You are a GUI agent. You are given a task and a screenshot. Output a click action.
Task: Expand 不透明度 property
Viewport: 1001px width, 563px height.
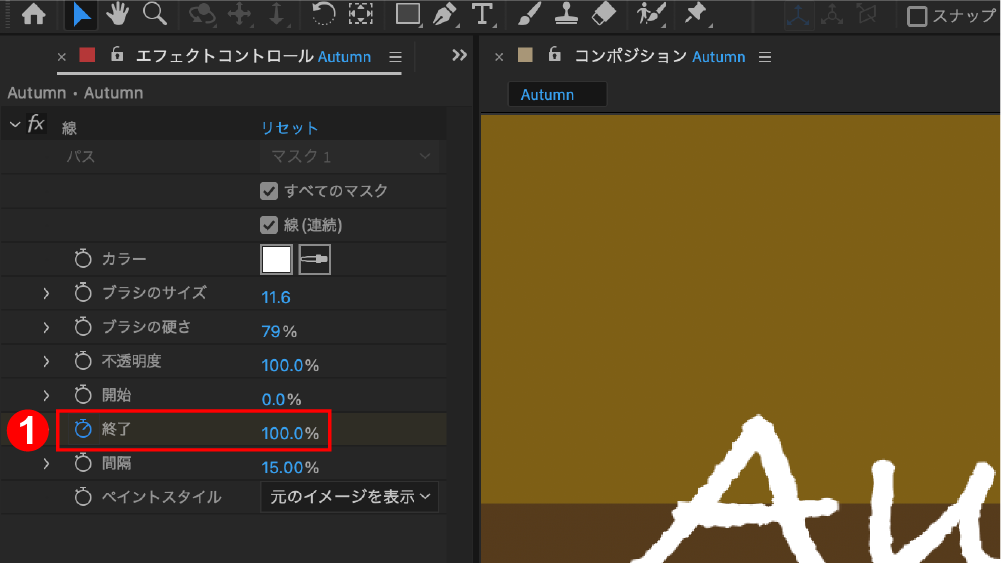click(46, 361)
